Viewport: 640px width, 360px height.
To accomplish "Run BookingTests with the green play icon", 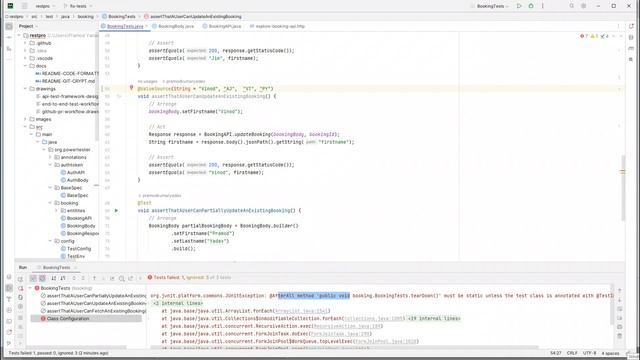I will point(519,6).
